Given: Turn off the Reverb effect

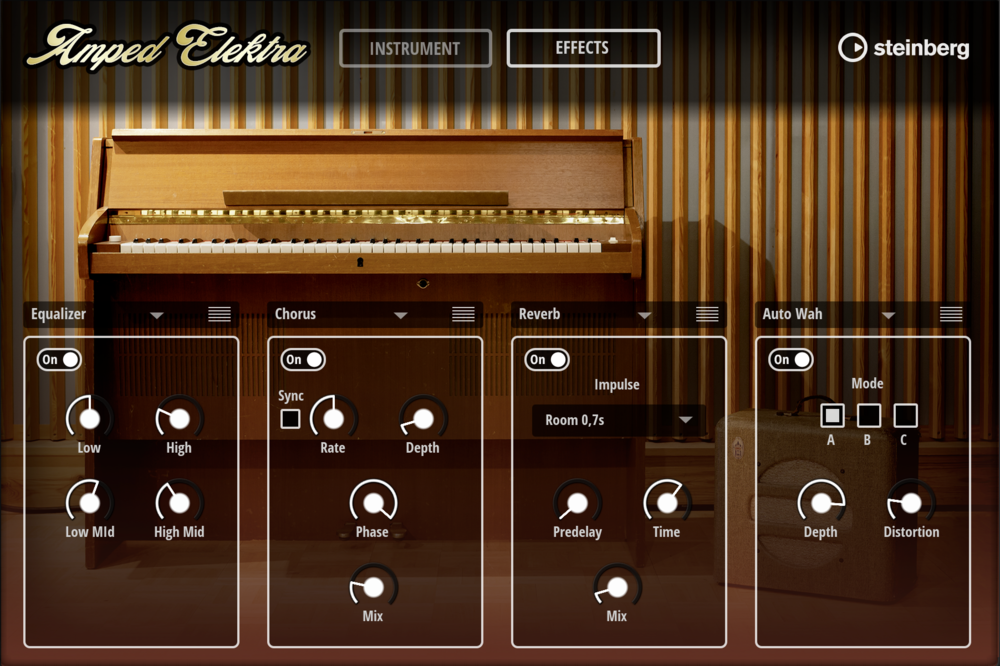Looking at the screenshot, I should pos(546,360).
